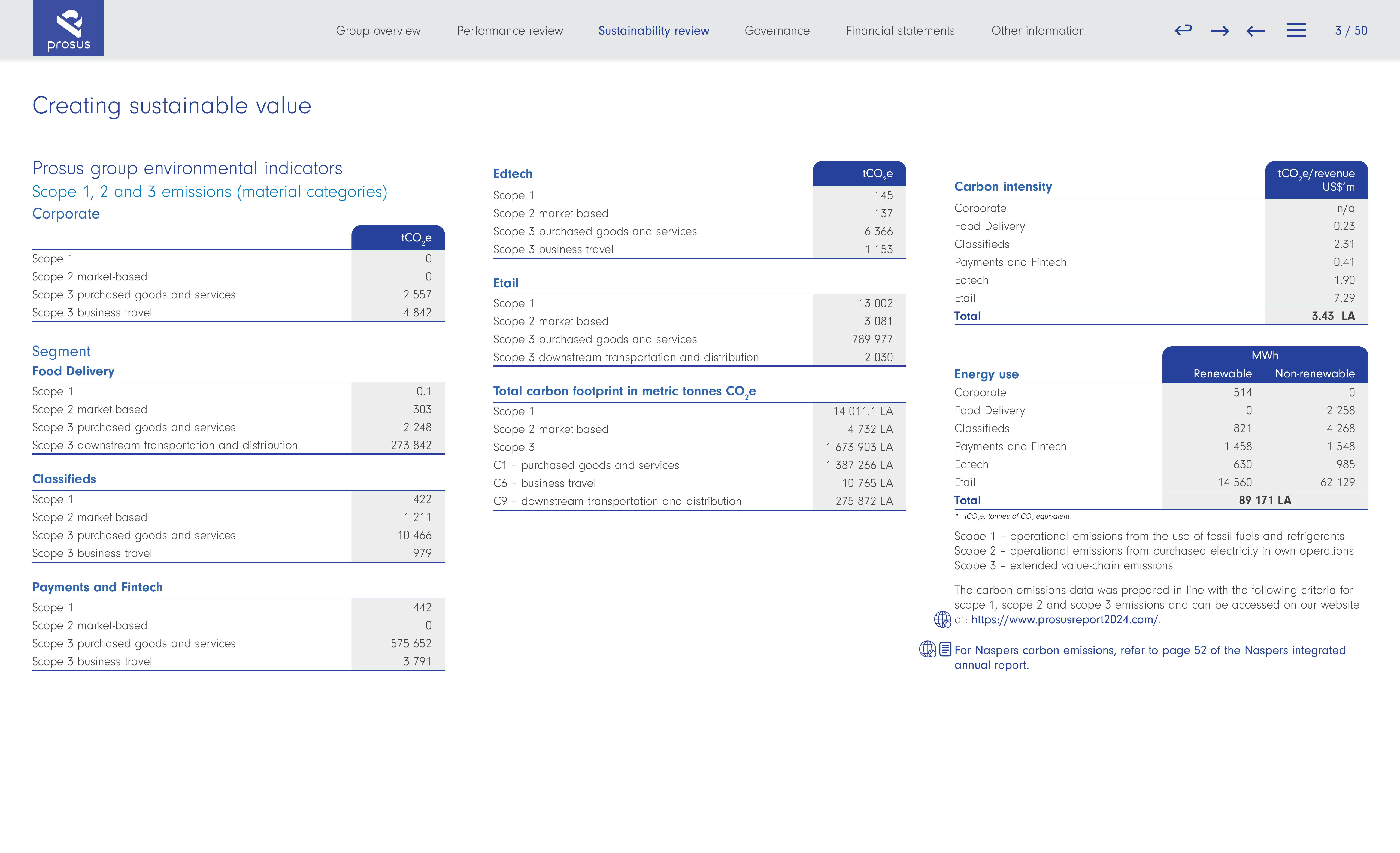1400x853 pixels.
Task: Click the 'Etail' table heading
Action: pyautogui.click(x=506, y=283)
